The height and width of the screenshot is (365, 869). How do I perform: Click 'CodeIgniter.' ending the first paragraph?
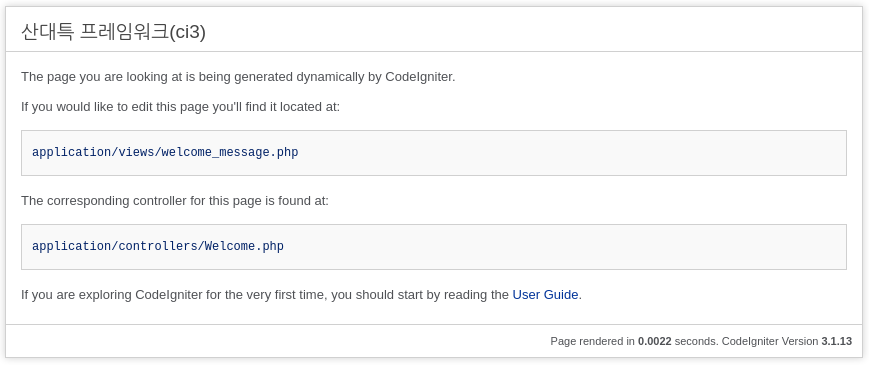(420, 77)
